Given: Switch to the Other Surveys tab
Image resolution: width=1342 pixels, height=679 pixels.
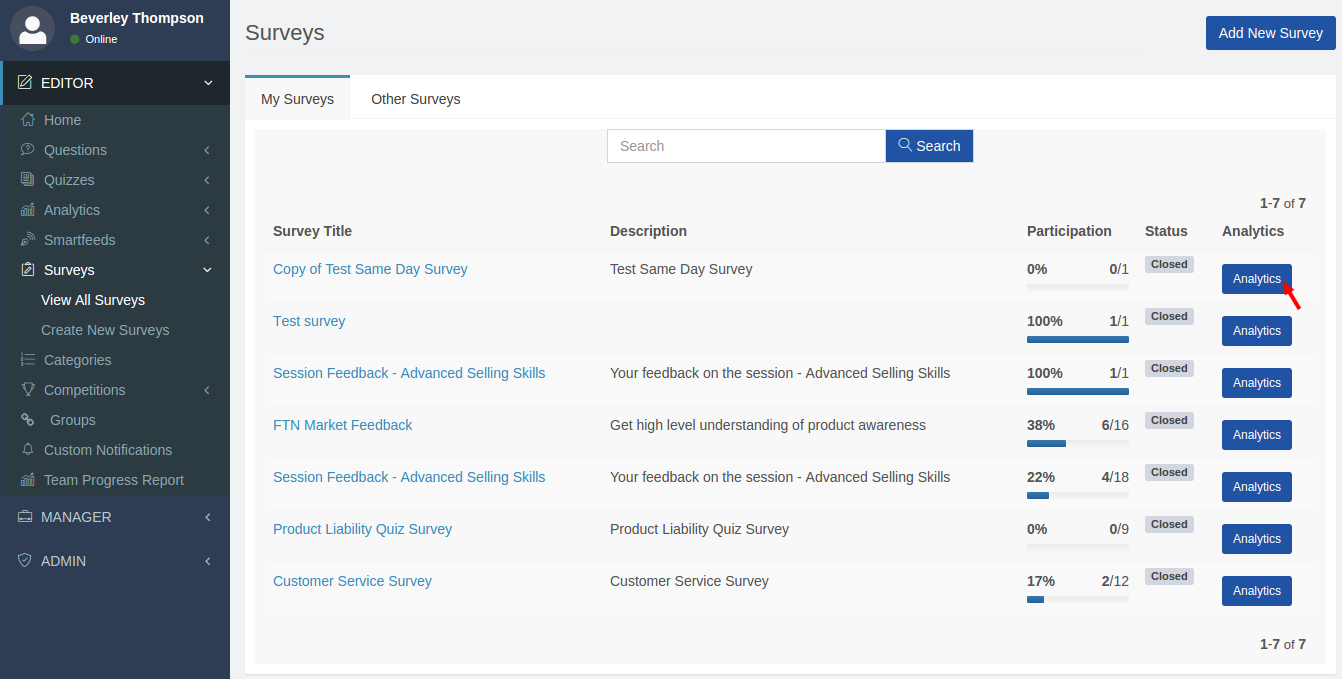Looking at the screenshot, I should point(415,99).
